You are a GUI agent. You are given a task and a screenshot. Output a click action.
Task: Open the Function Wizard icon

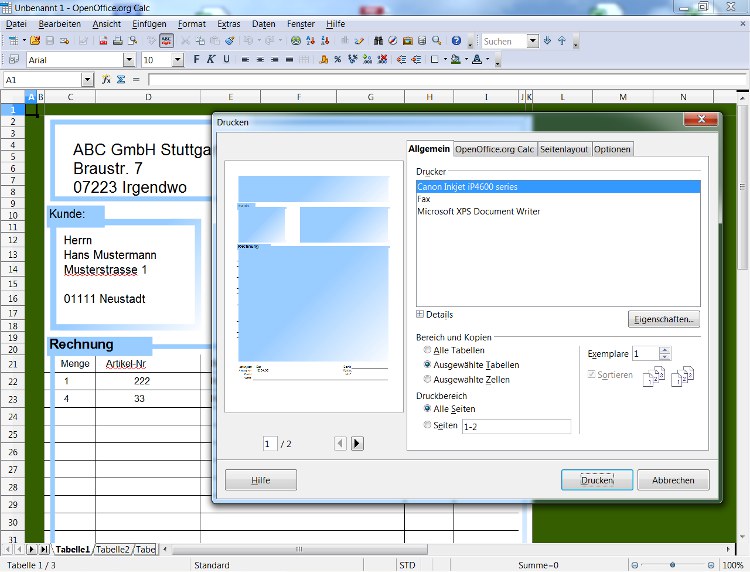[106, 79]
